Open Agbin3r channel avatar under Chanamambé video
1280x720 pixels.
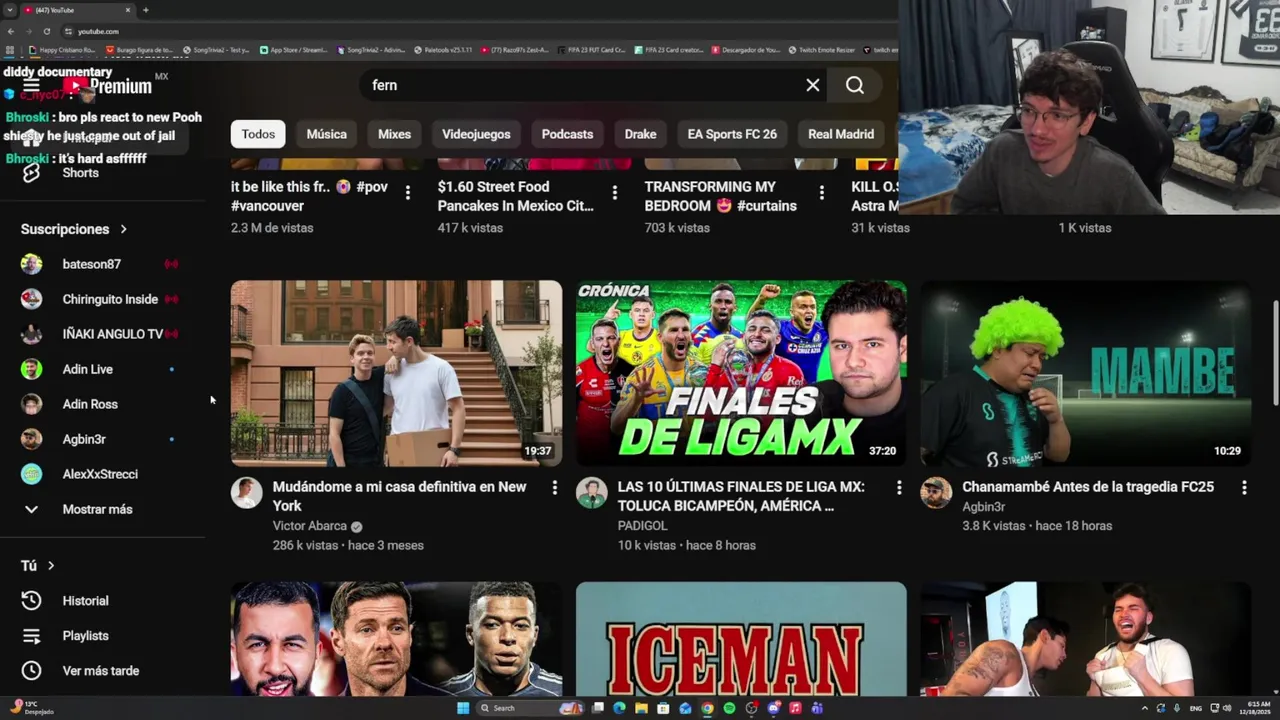tap(936, 493)
